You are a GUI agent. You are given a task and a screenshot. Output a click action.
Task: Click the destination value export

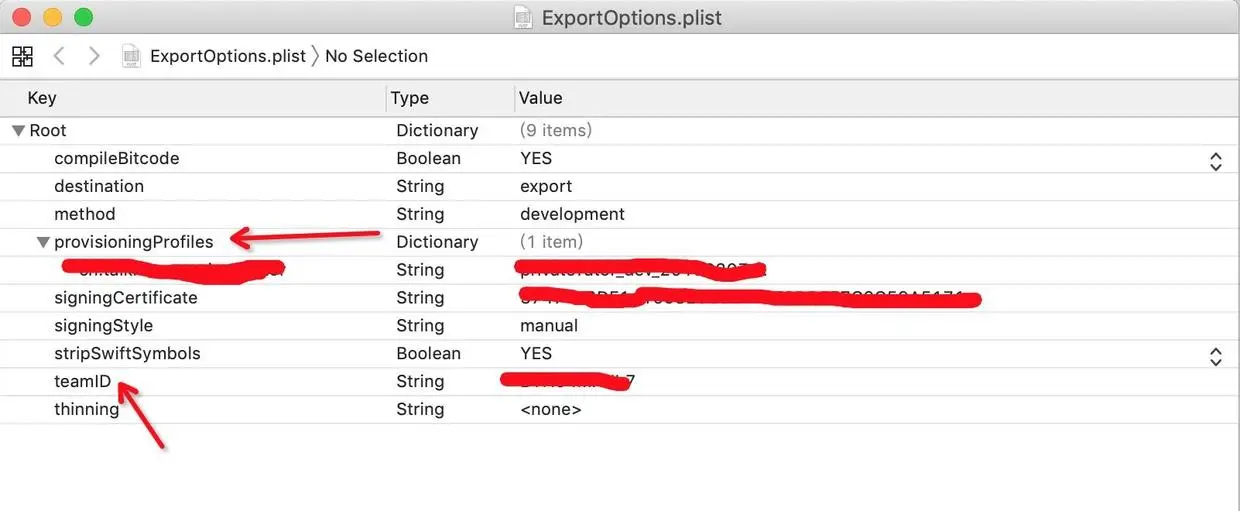click(x=546, y=186)
